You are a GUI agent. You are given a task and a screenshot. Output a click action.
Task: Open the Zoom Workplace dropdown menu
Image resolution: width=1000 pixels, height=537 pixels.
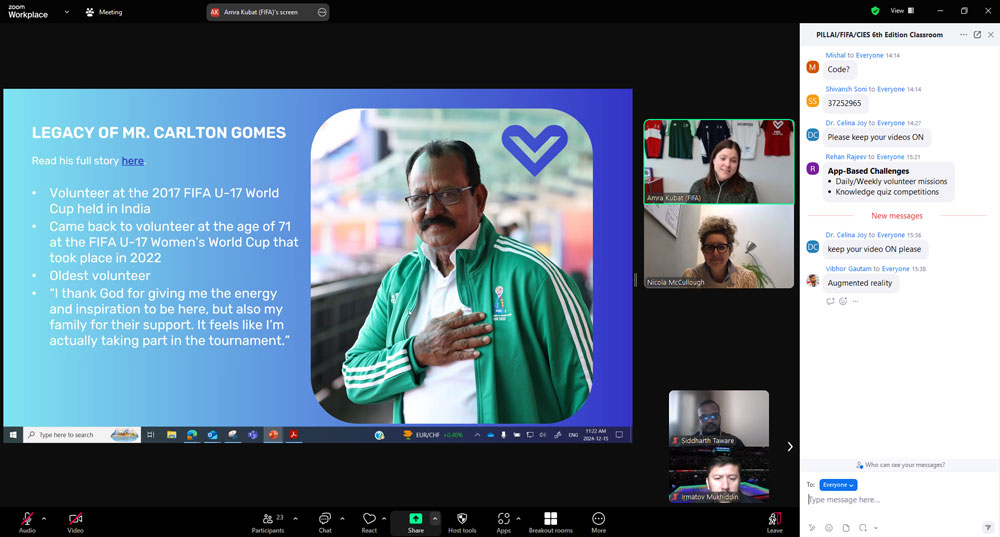(66, 12)
